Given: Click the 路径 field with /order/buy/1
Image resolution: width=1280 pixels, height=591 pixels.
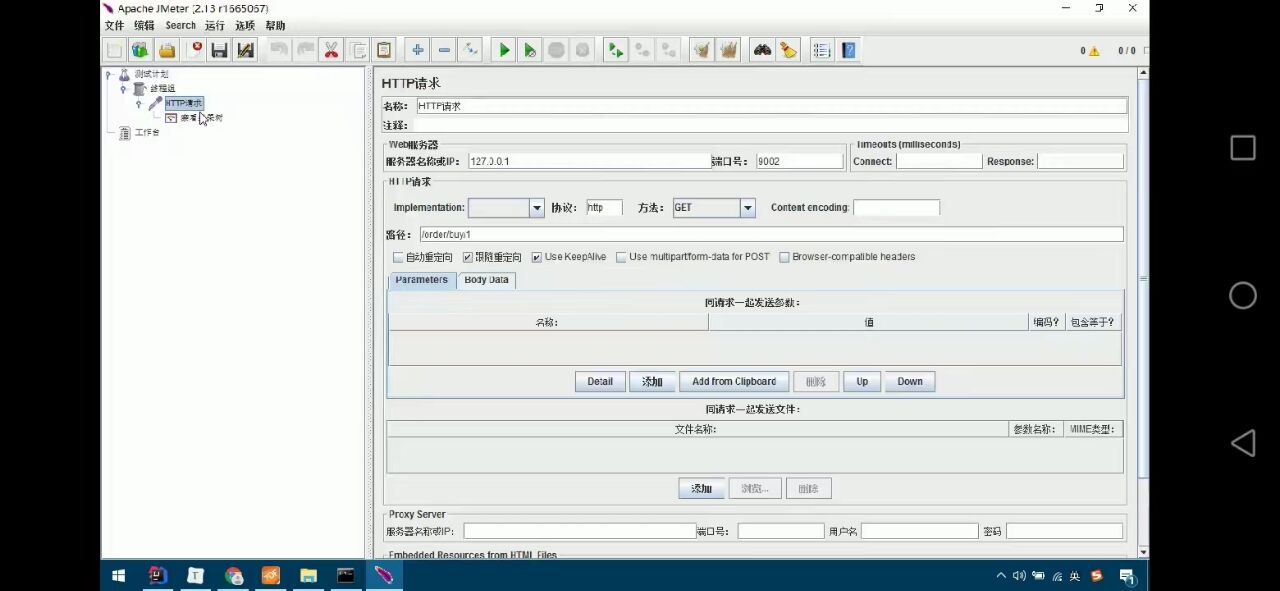Looking at the screenshot, I should pyautogui.click(x=771, y=235).
